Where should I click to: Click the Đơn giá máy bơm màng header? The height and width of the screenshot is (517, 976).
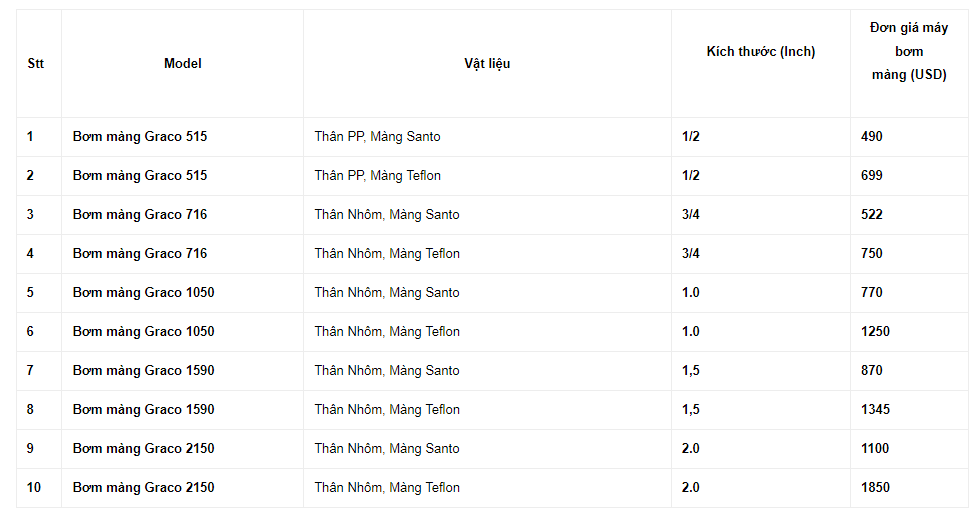[908, 51]
